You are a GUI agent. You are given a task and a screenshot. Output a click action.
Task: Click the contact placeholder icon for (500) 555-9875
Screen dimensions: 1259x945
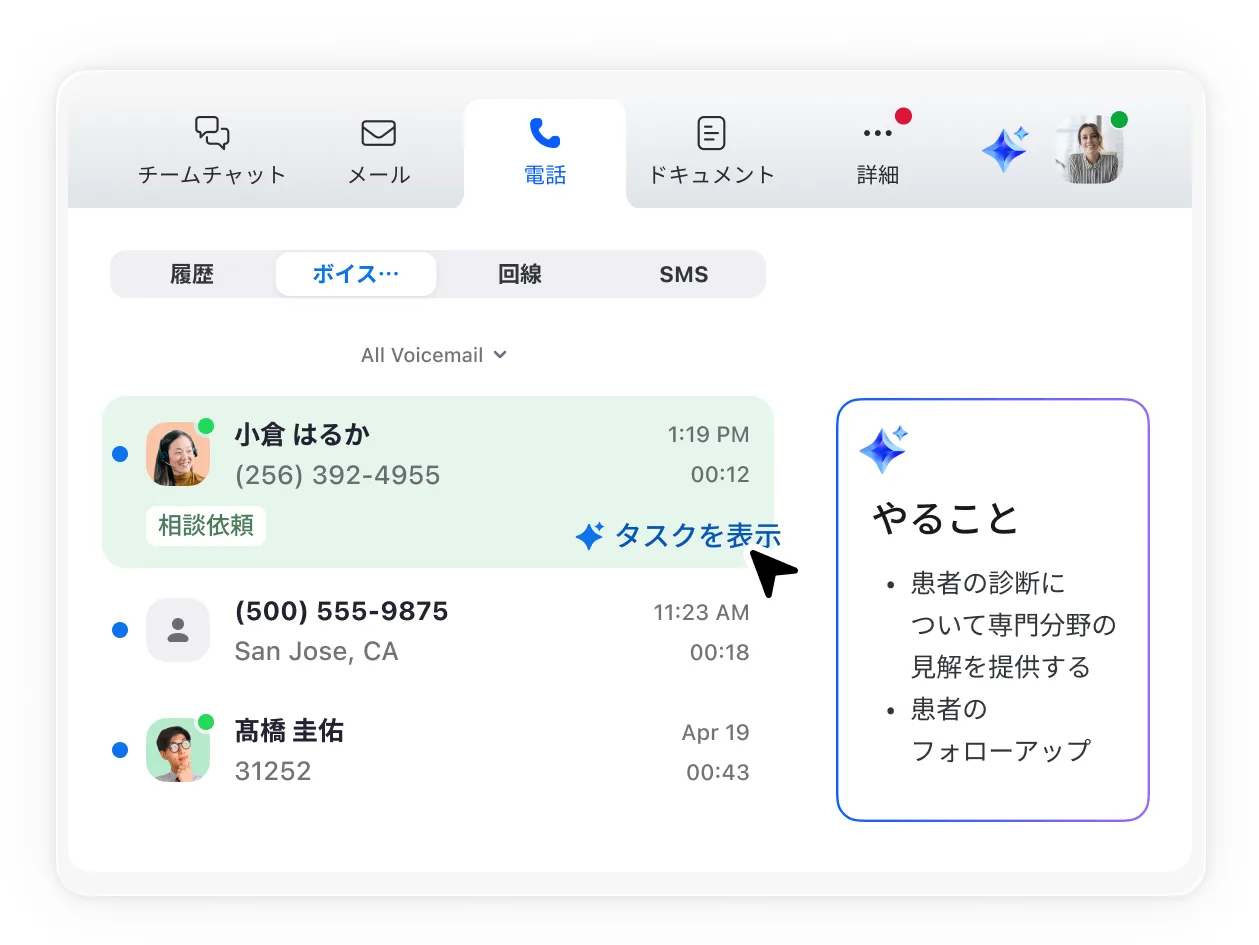tap(178, 630)
